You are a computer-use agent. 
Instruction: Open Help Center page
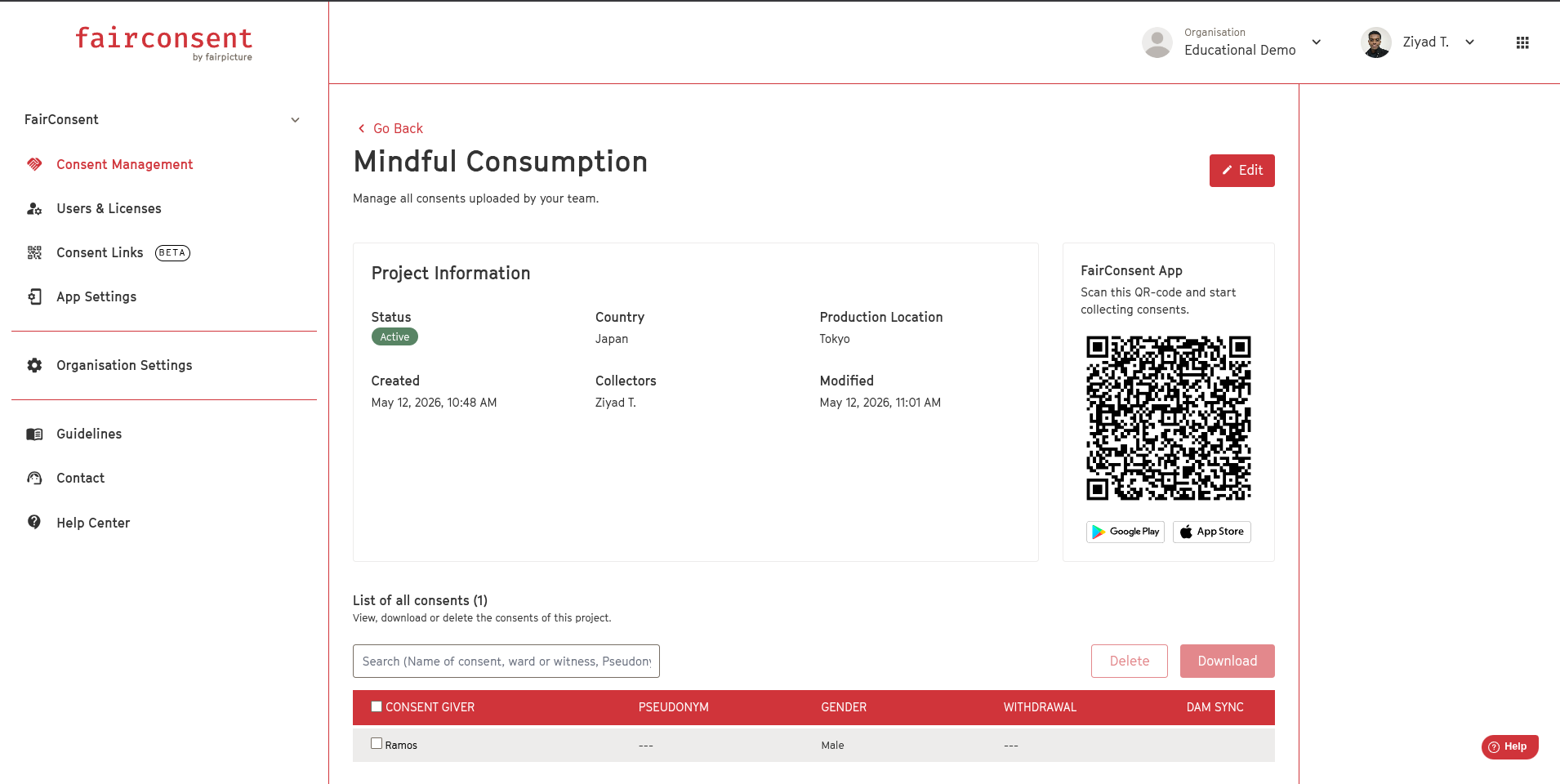[93, 523]
